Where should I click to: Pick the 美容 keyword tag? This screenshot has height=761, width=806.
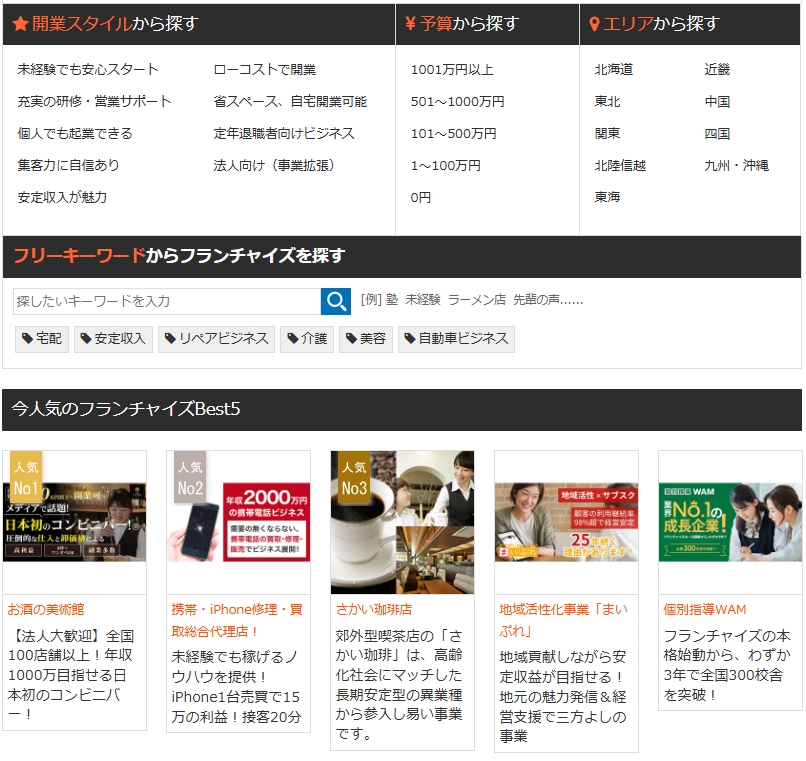point(365,339)
